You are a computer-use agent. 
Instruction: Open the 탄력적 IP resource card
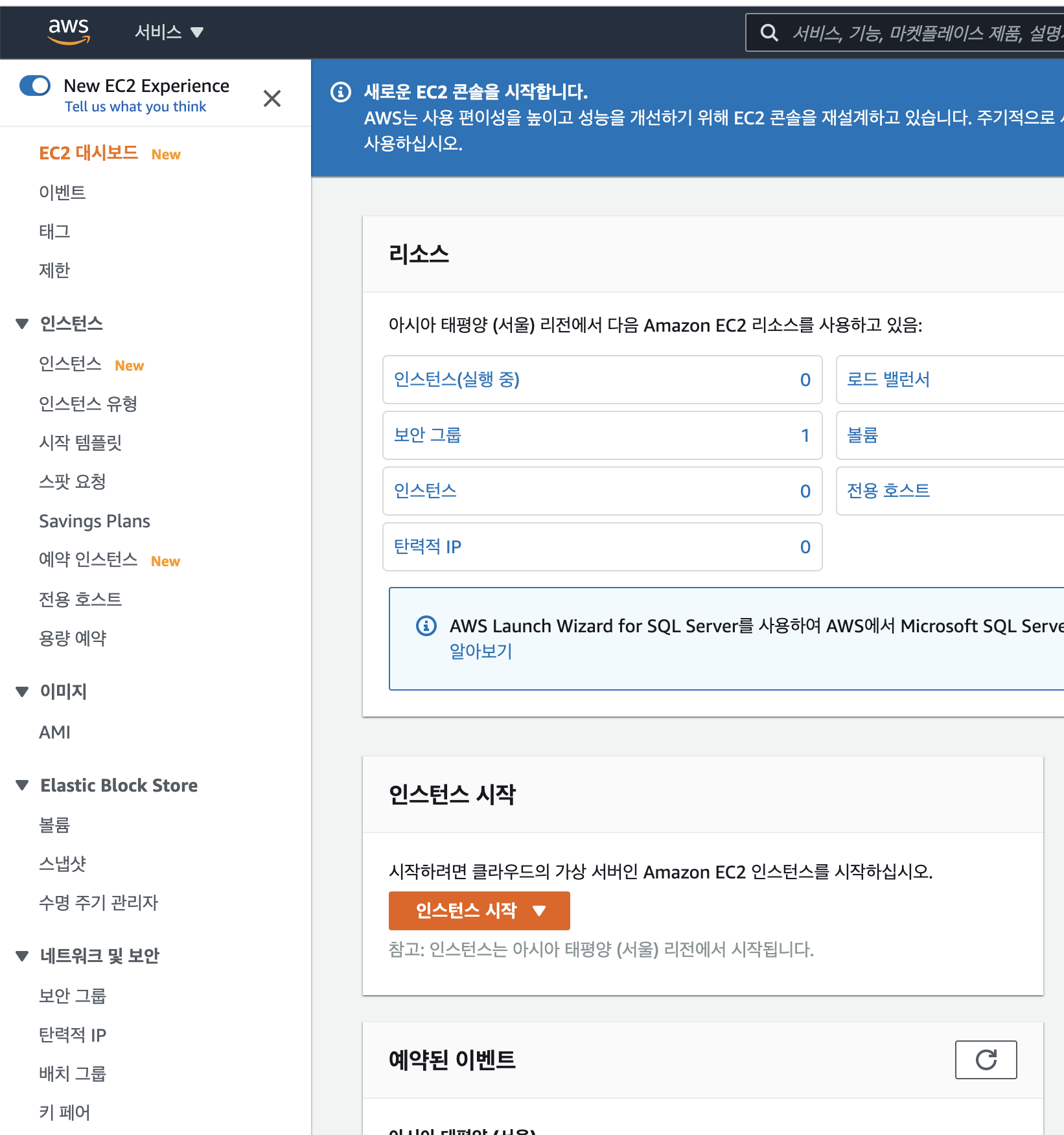603,547
